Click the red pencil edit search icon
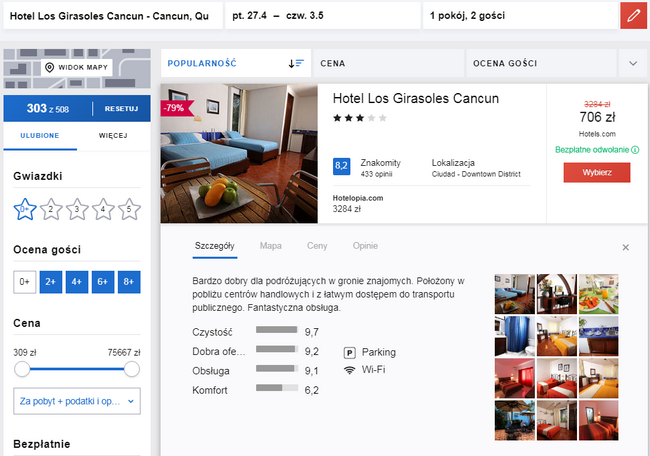Screen dimensions: 650x456 [634, 16]
